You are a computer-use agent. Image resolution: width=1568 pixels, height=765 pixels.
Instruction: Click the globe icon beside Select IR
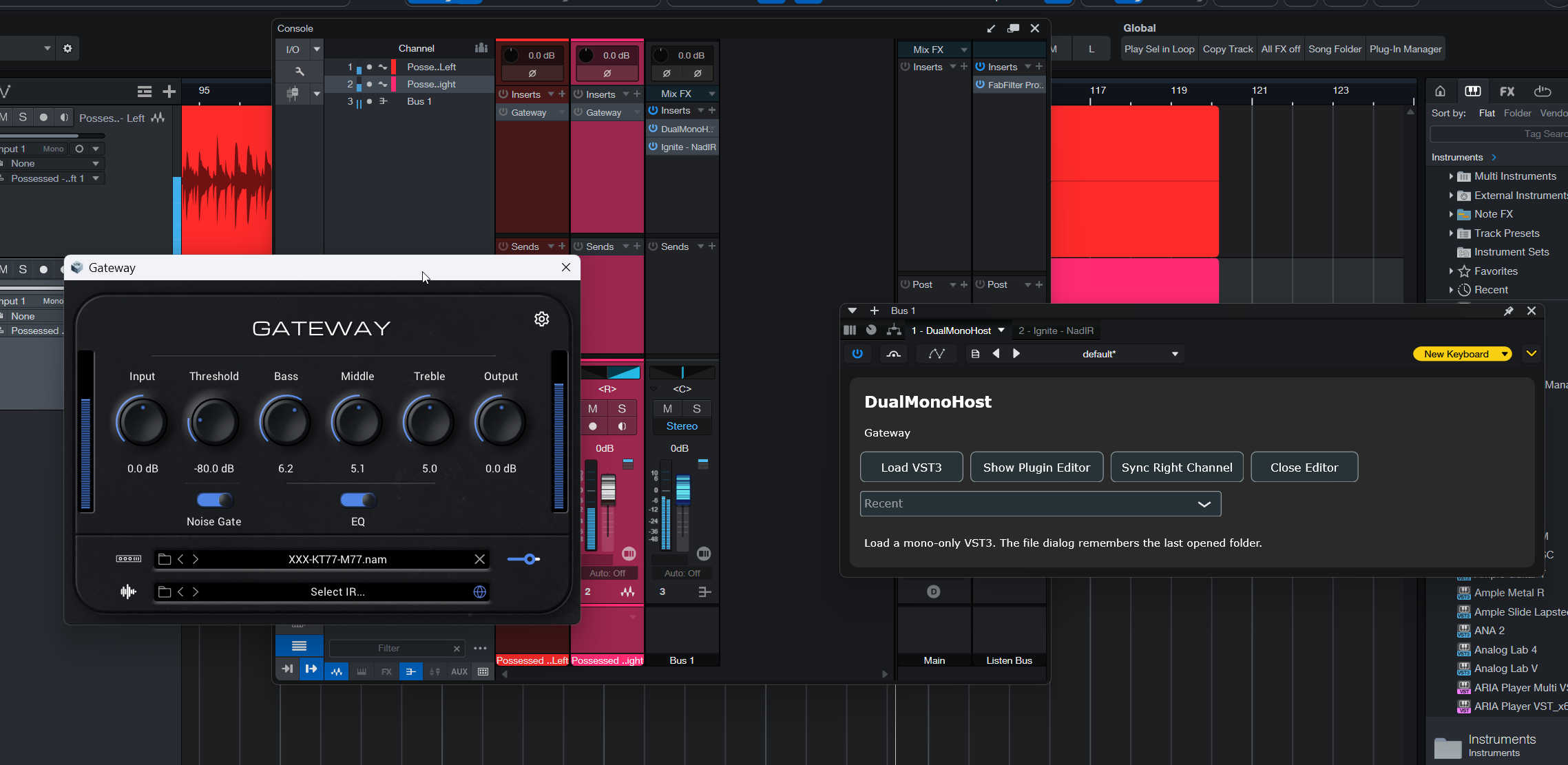pos(480,591)
